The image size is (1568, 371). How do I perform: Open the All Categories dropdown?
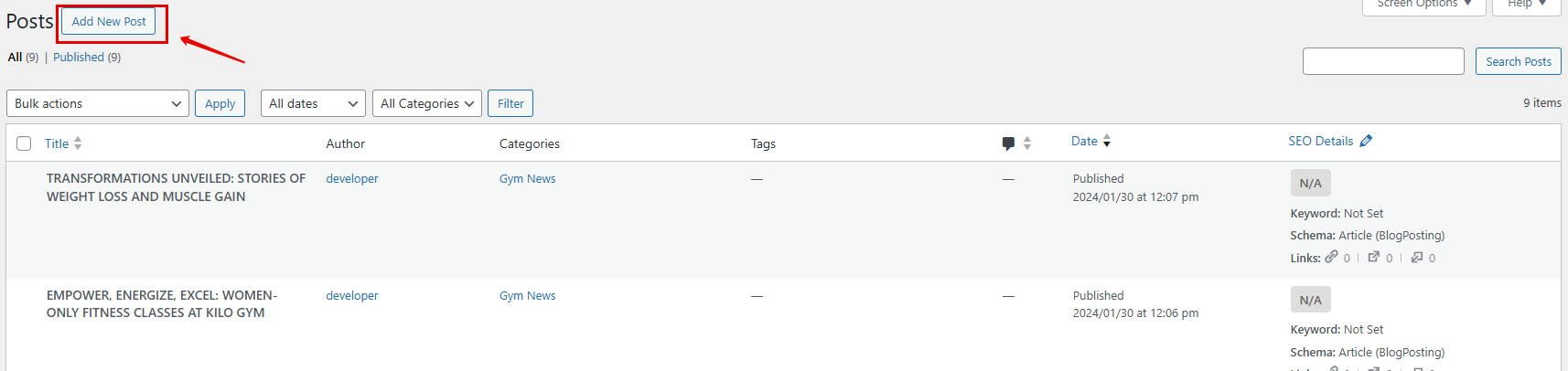click(427, 103)
